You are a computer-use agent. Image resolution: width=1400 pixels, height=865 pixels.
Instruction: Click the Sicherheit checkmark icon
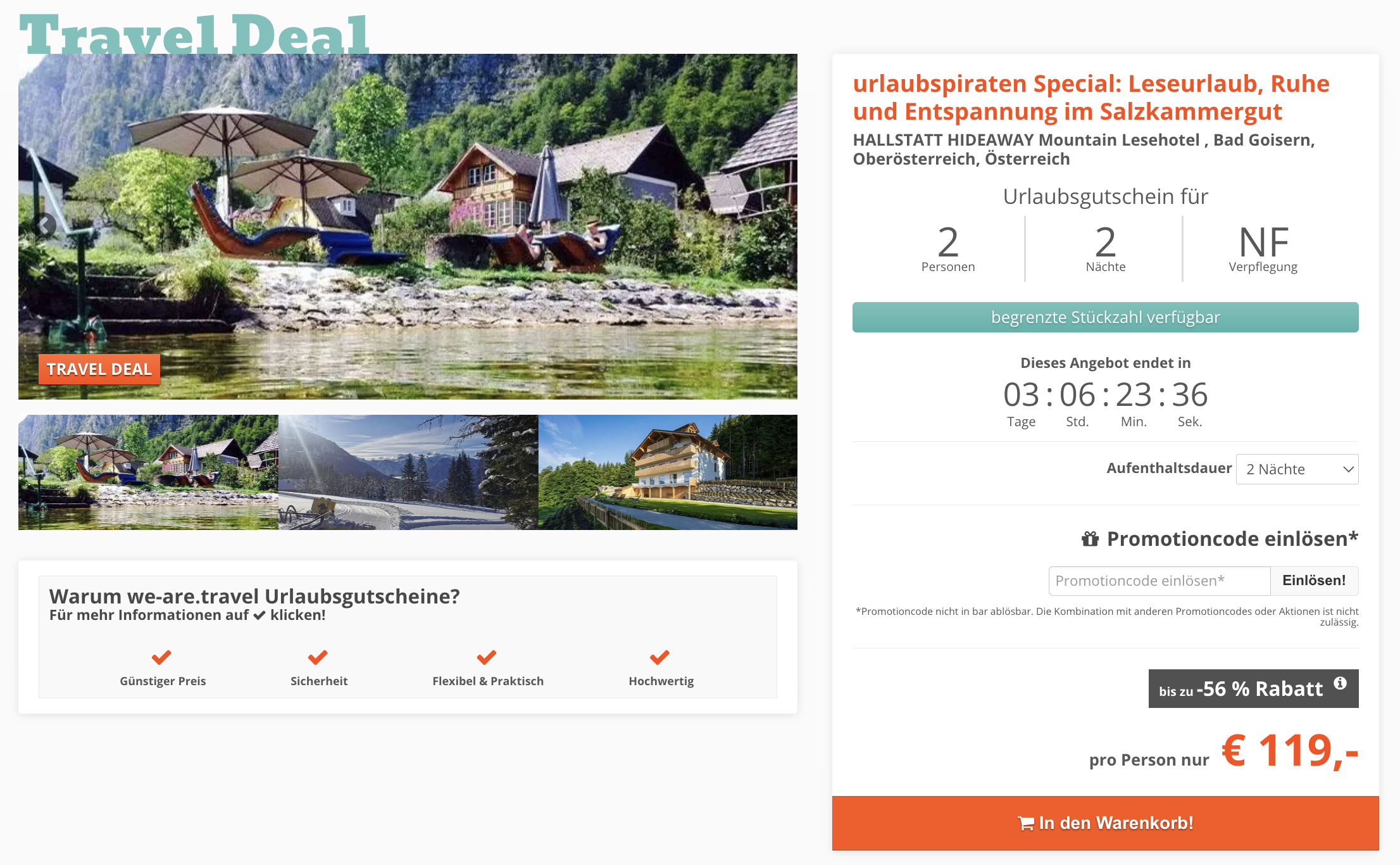coord(318,657)
